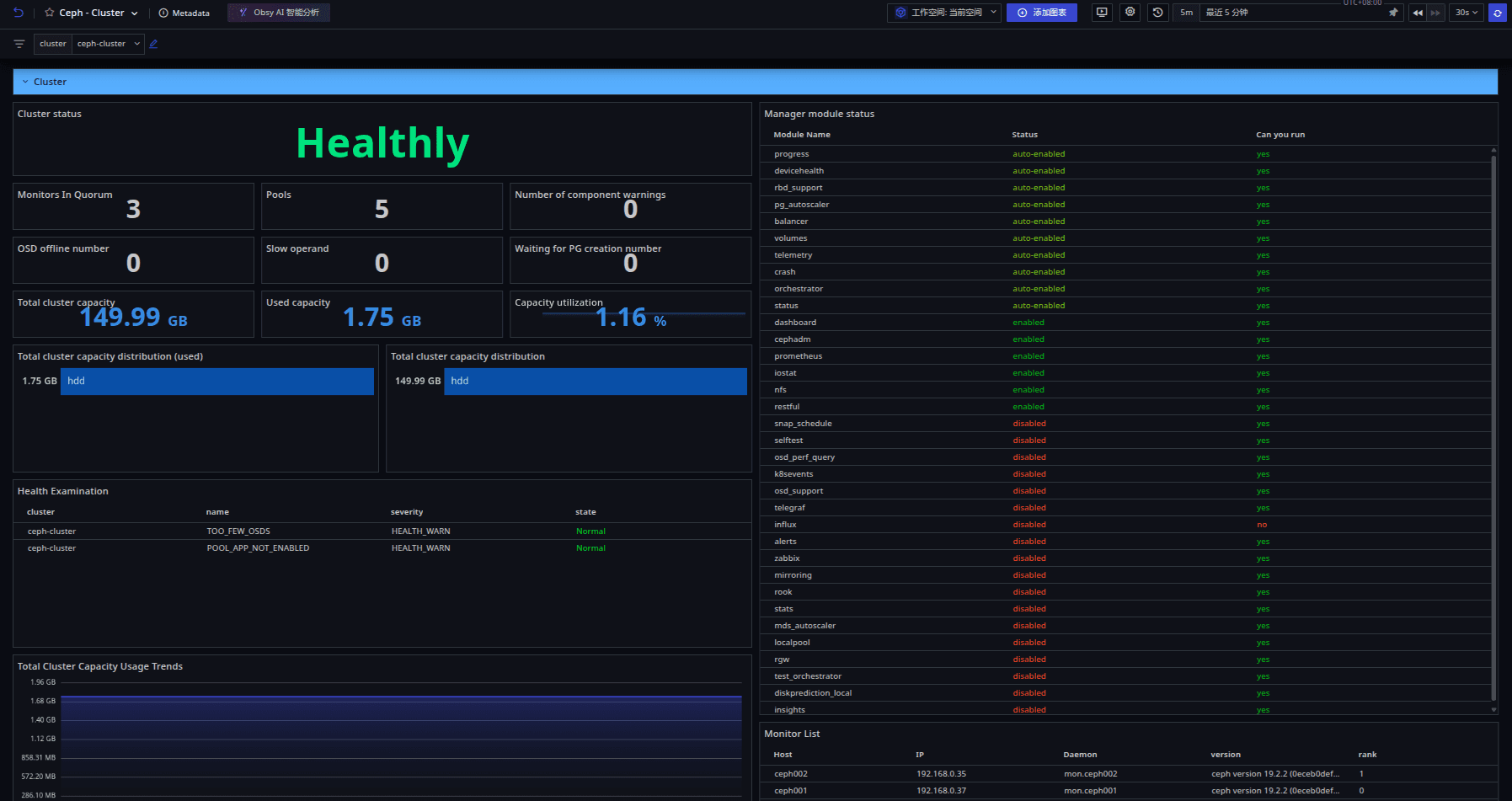Sort modules by Status header
The height and width of the screenshot is (801, 1512).
tap(1024, 135)
